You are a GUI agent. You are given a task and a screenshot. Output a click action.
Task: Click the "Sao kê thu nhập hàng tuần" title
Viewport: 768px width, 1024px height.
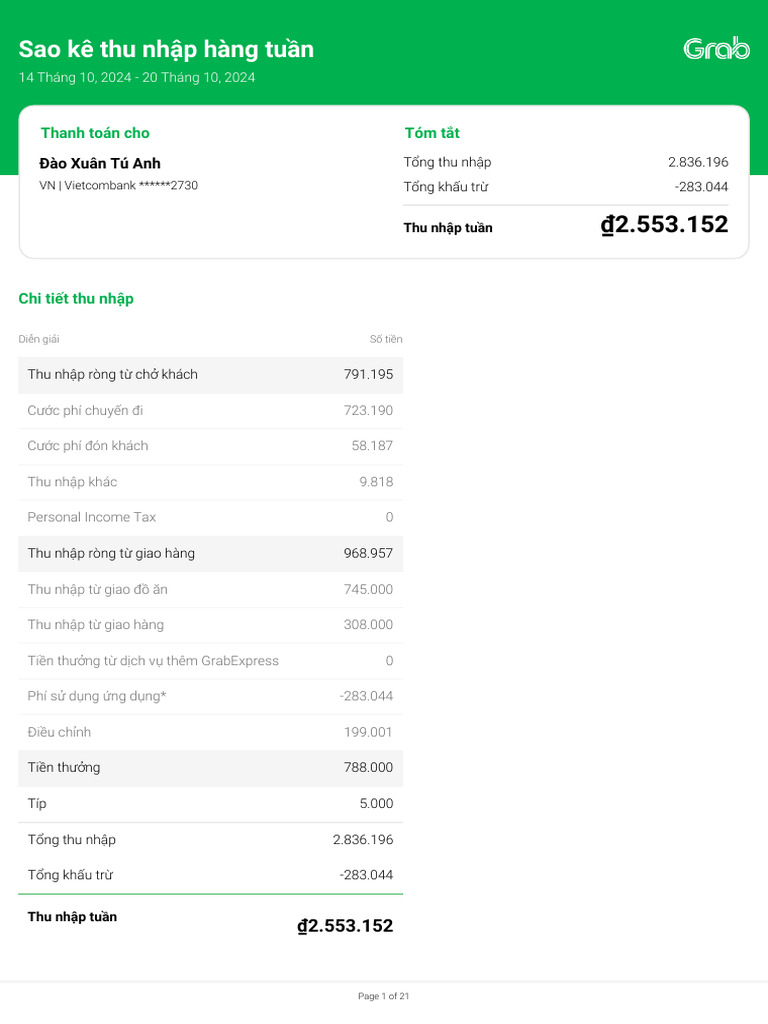166,49
